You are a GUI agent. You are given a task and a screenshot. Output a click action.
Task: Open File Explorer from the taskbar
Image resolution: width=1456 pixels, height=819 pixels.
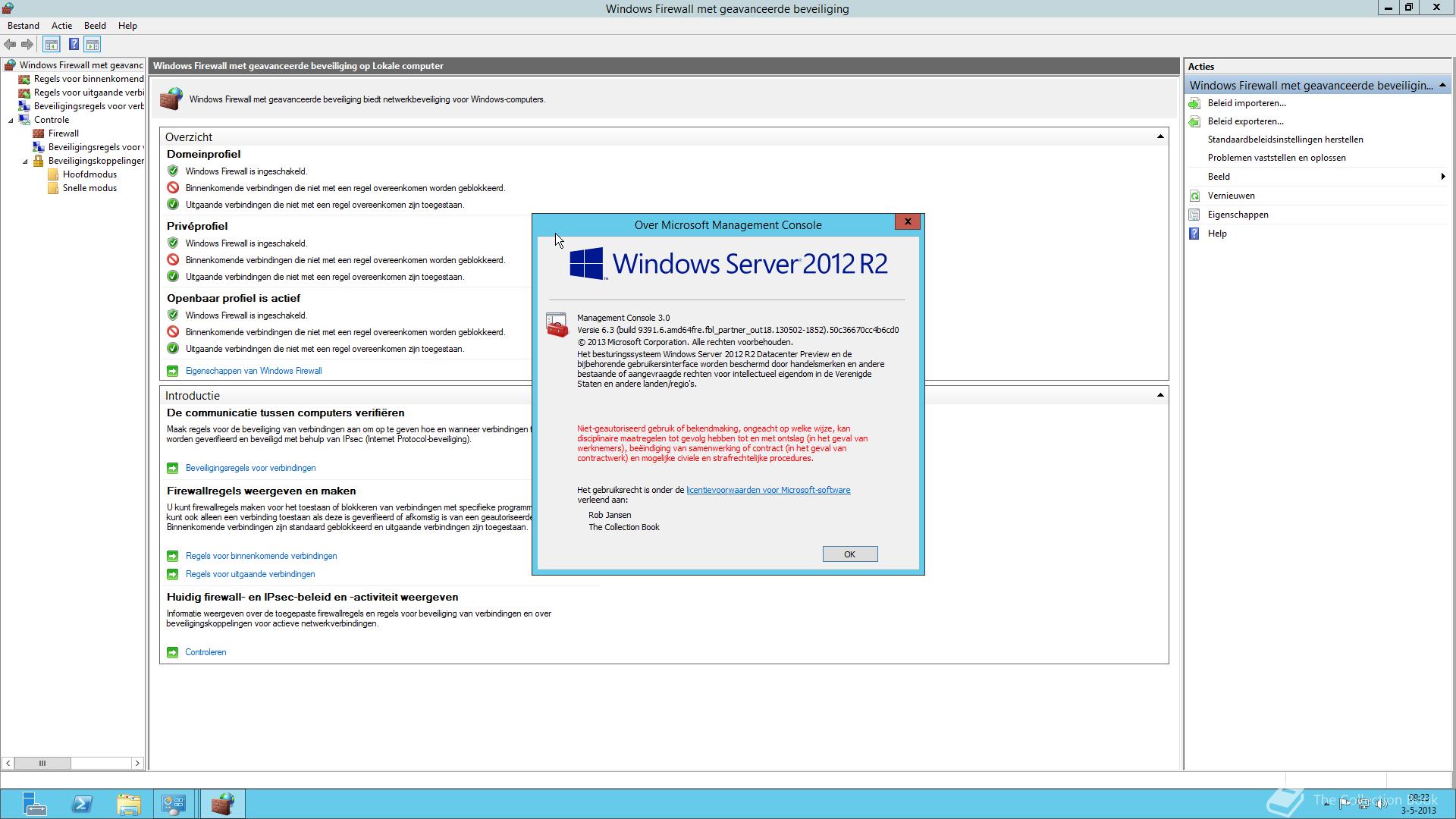pos(129,804)
